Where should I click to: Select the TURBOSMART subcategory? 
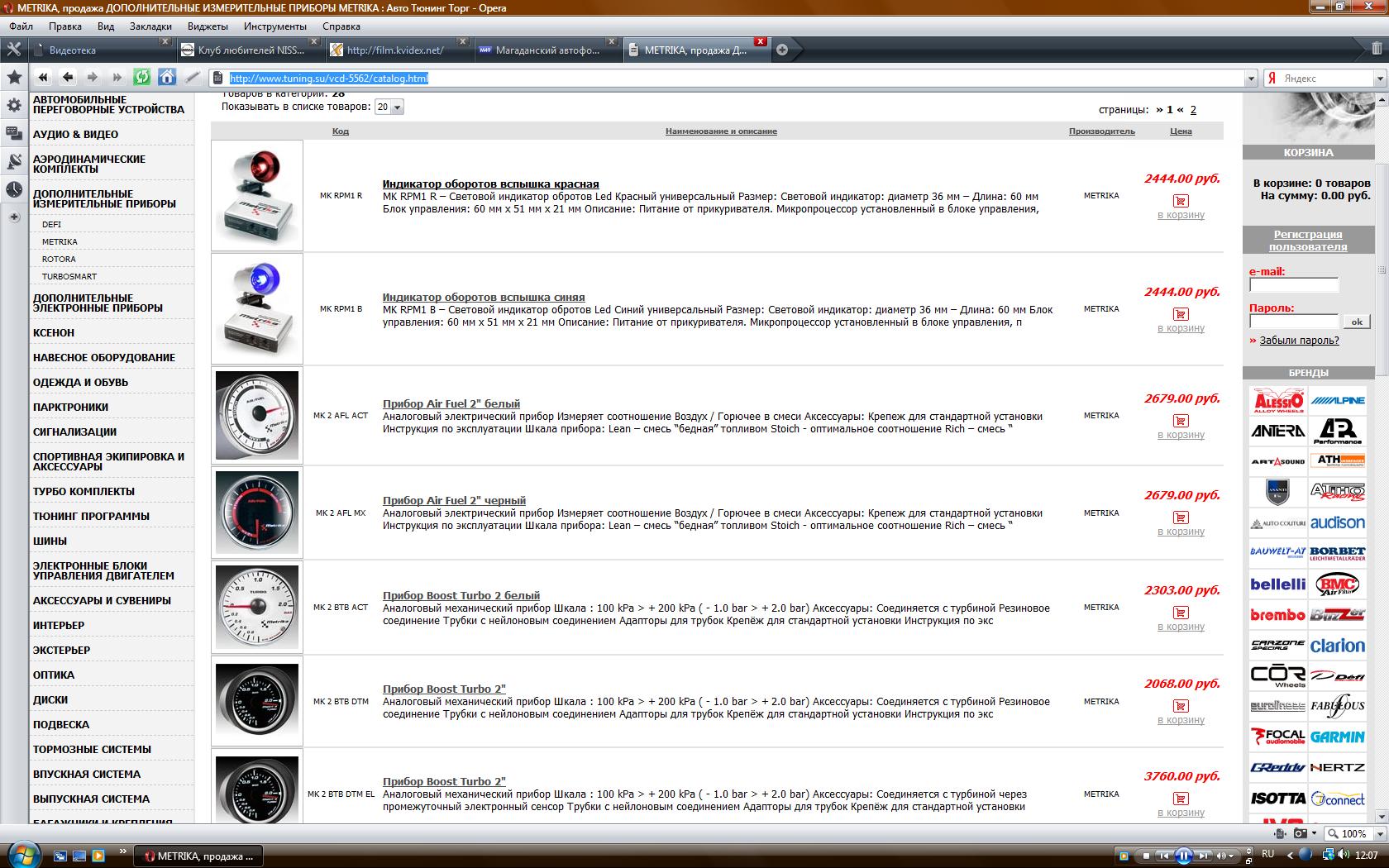tap(69, 276)
